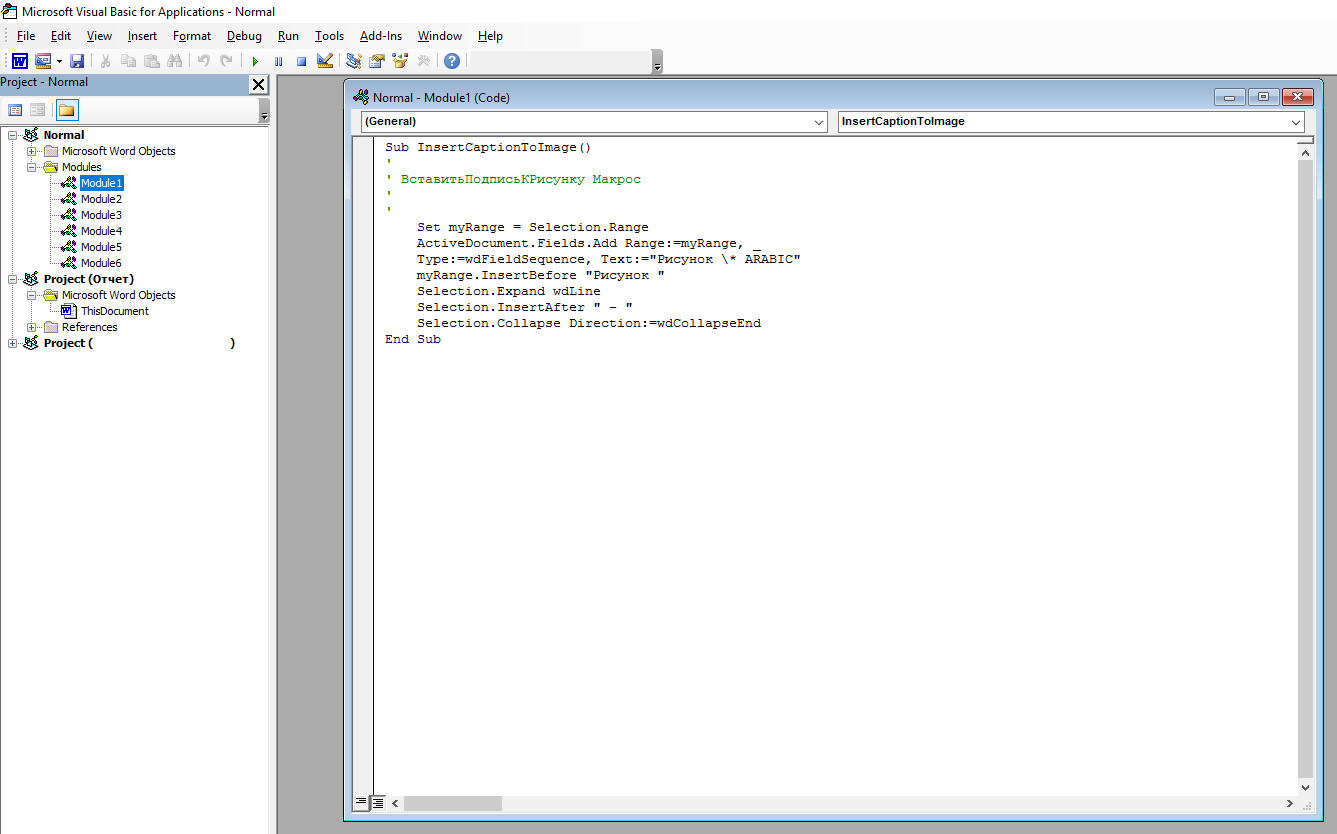Open the File menu
Screen dimensions: 1337x834
pos(26,36)
